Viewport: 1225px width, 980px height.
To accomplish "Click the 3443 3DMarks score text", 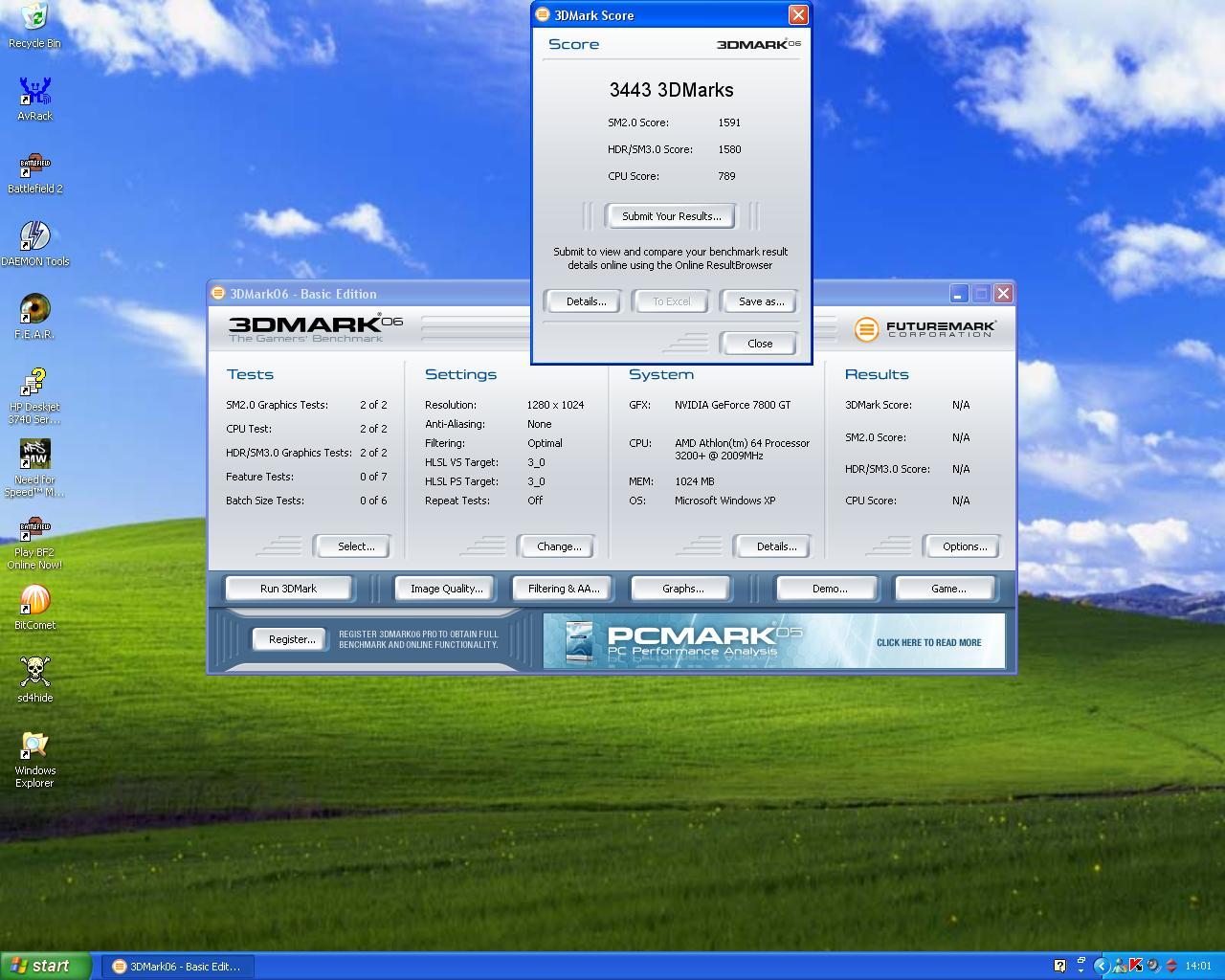I will point(671,90).
